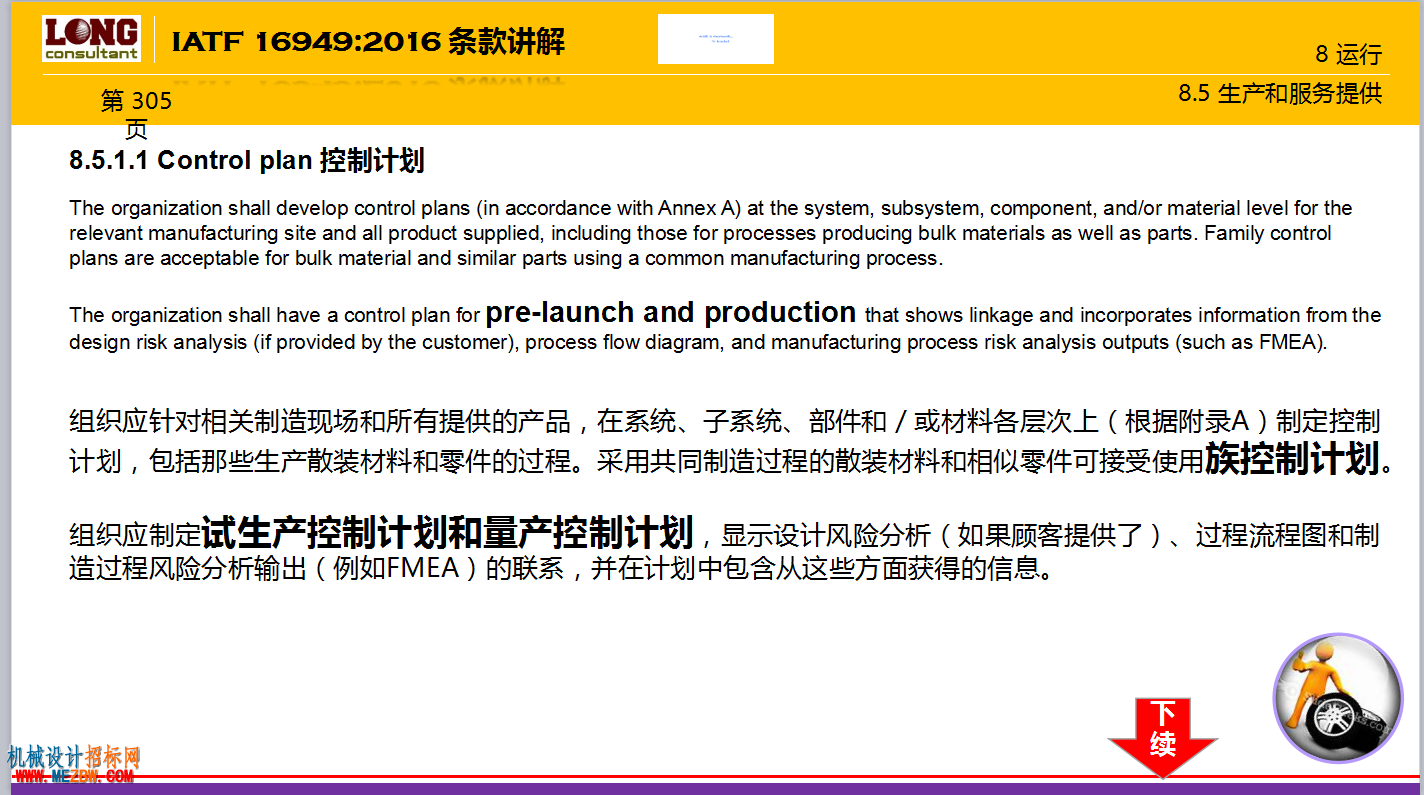Click bold text pre-launch and production
1424x795 pixels.
670,312
